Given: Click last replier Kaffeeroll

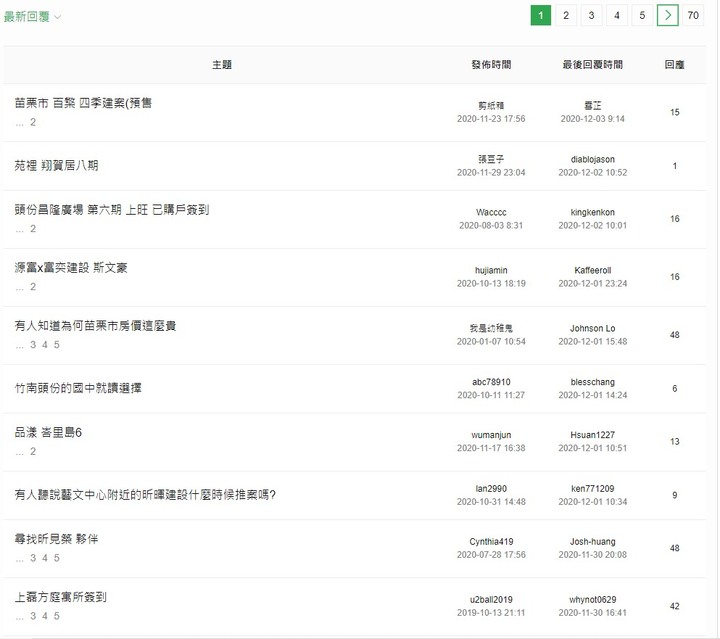Looking at the screenshot, I should click(x=592, y=270).
